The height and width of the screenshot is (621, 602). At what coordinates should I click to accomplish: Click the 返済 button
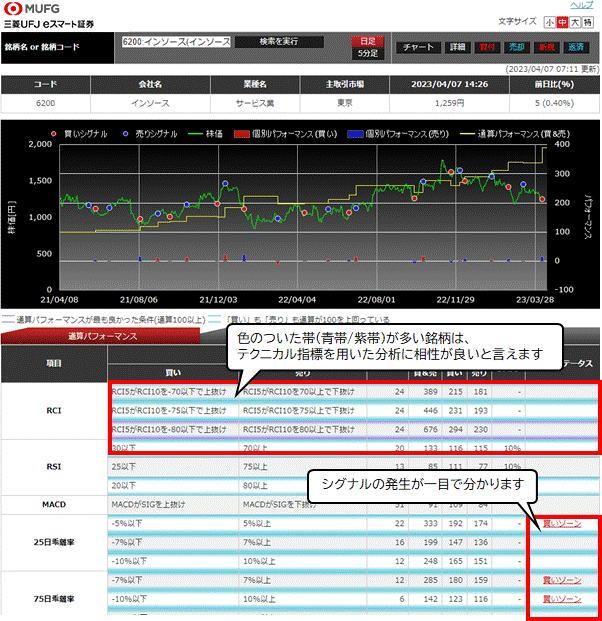pyautogui.click(x=576, y=47)
